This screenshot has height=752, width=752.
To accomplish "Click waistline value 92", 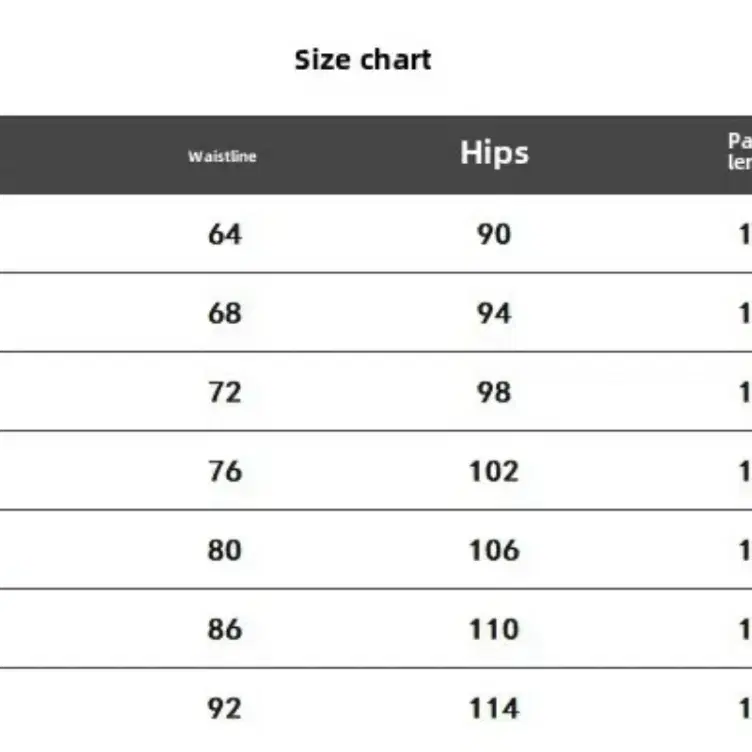I will click(224, 708).
